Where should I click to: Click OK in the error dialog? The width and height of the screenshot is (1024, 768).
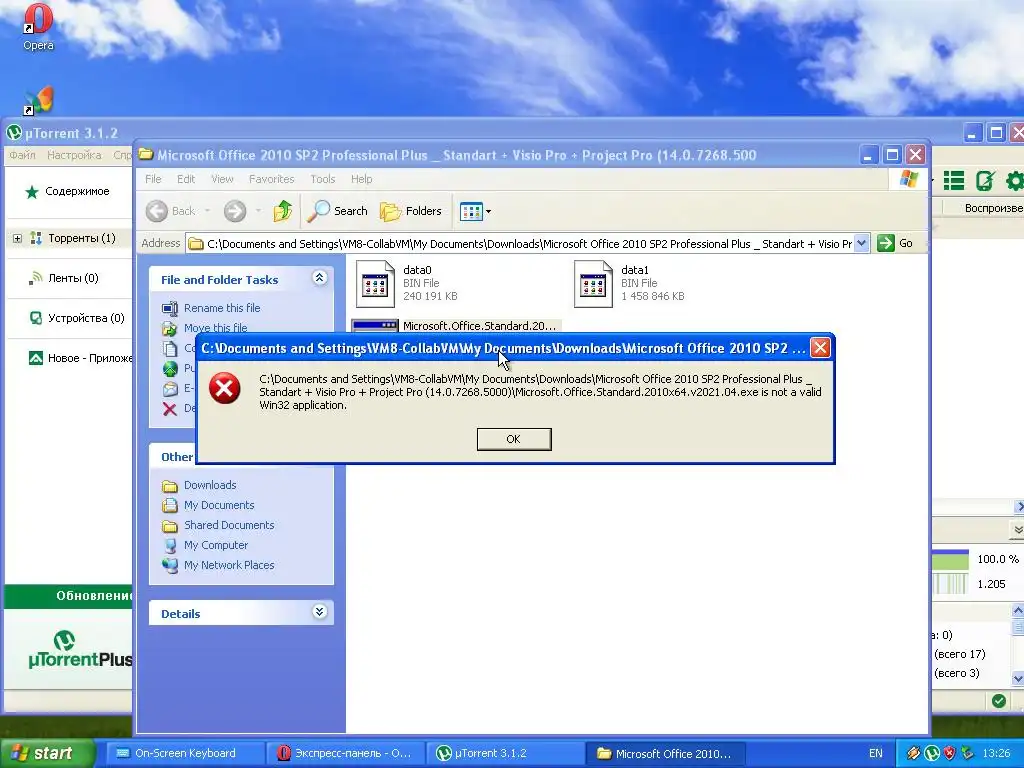coord(514,439)
